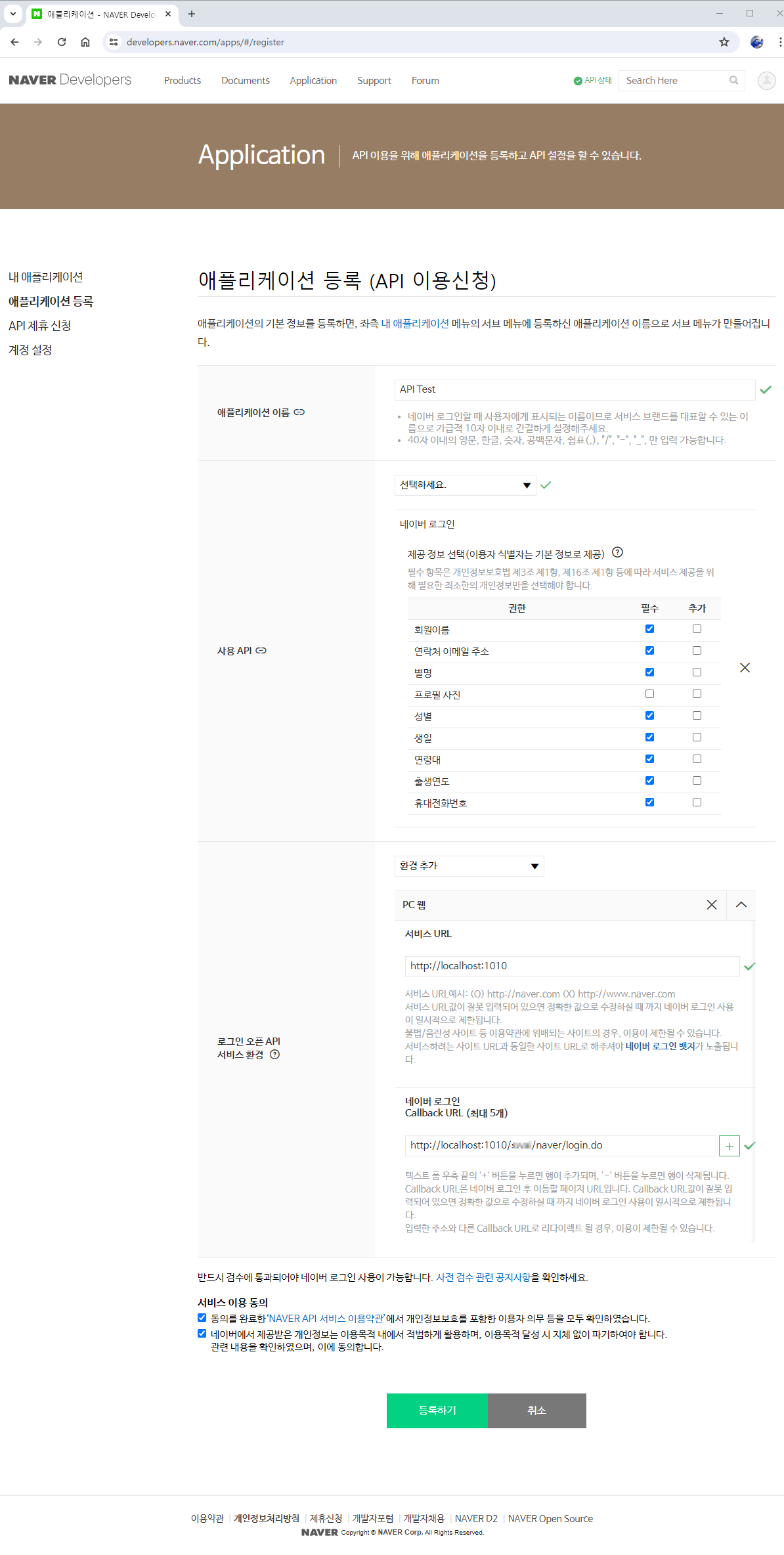Image resolution: width=784 pixels, height=1555 pixels.
Task: Remove the PC 웹 environment with X
Action: pos(712,905)
